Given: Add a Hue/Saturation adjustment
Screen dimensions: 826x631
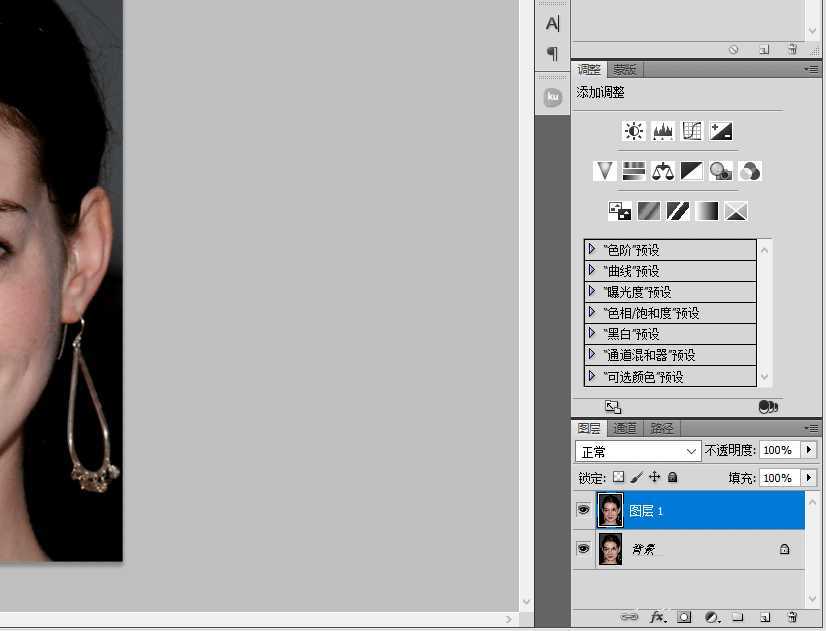Looking at the screenshot, I should (633, 171).
